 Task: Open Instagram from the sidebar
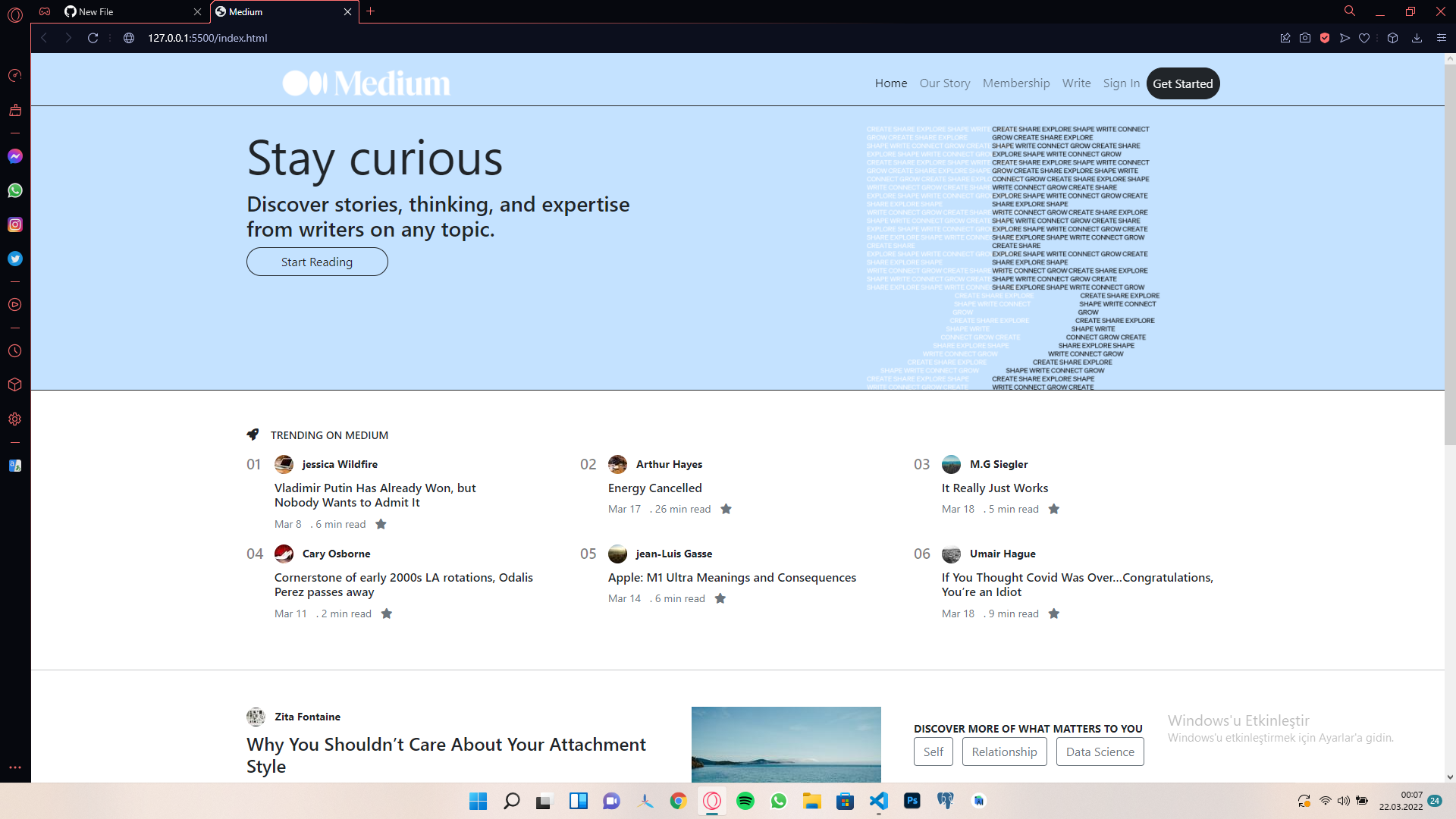click(x=15, y=224)
